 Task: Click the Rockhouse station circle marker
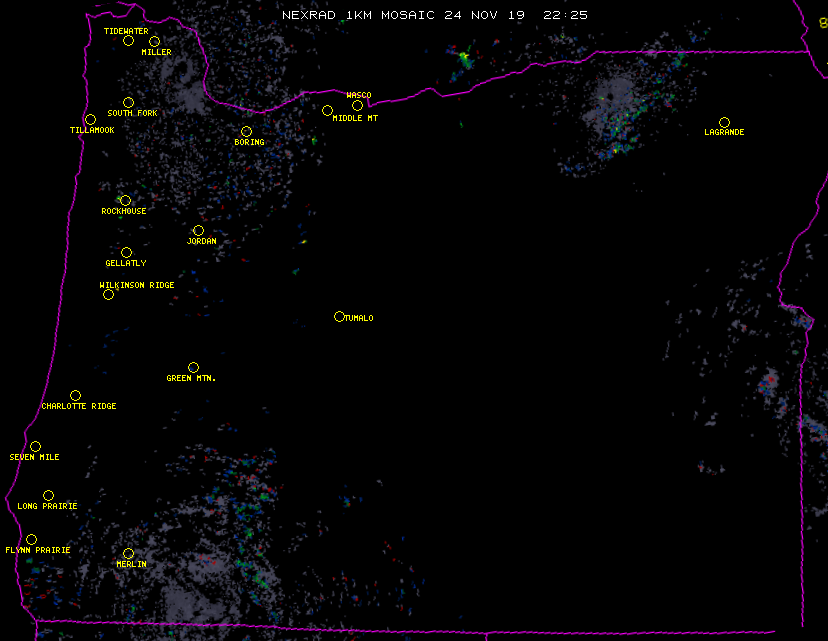125,200
